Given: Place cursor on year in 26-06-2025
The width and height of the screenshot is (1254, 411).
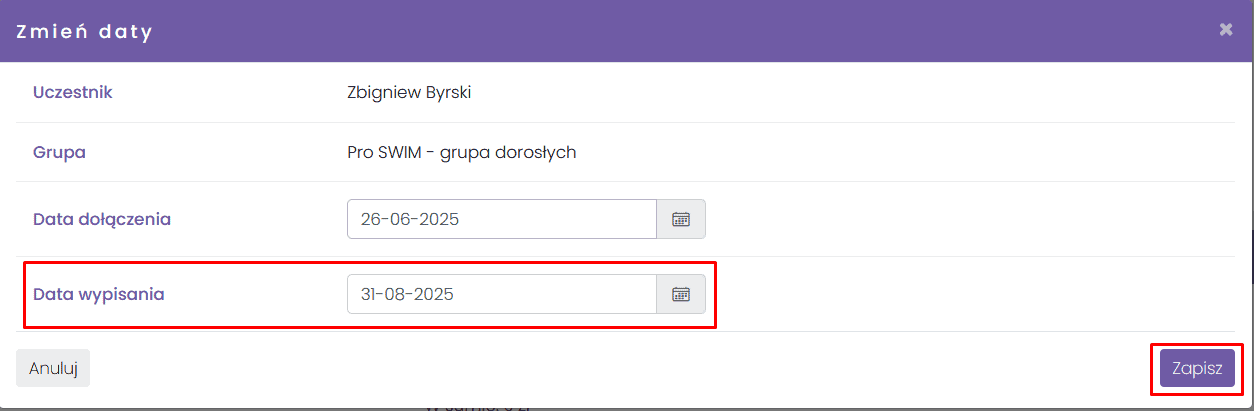Looking at the screenshot, I should coord(439,219).
